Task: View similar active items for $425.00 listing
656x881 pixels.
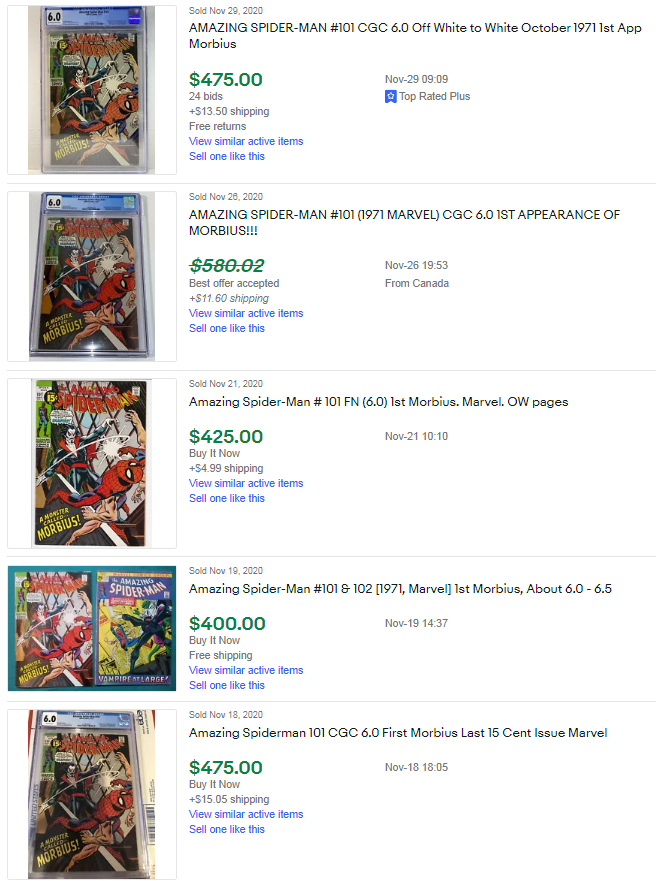Action: [246, 483]
